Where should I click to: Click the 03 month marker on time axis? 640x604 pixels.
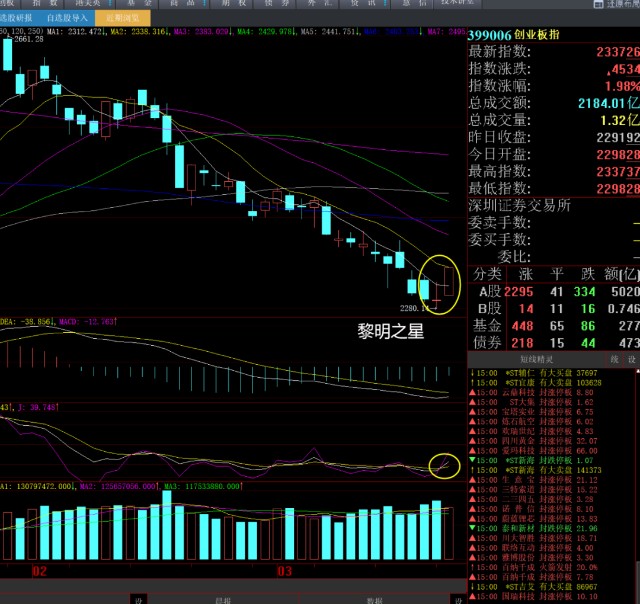[285, 570]
